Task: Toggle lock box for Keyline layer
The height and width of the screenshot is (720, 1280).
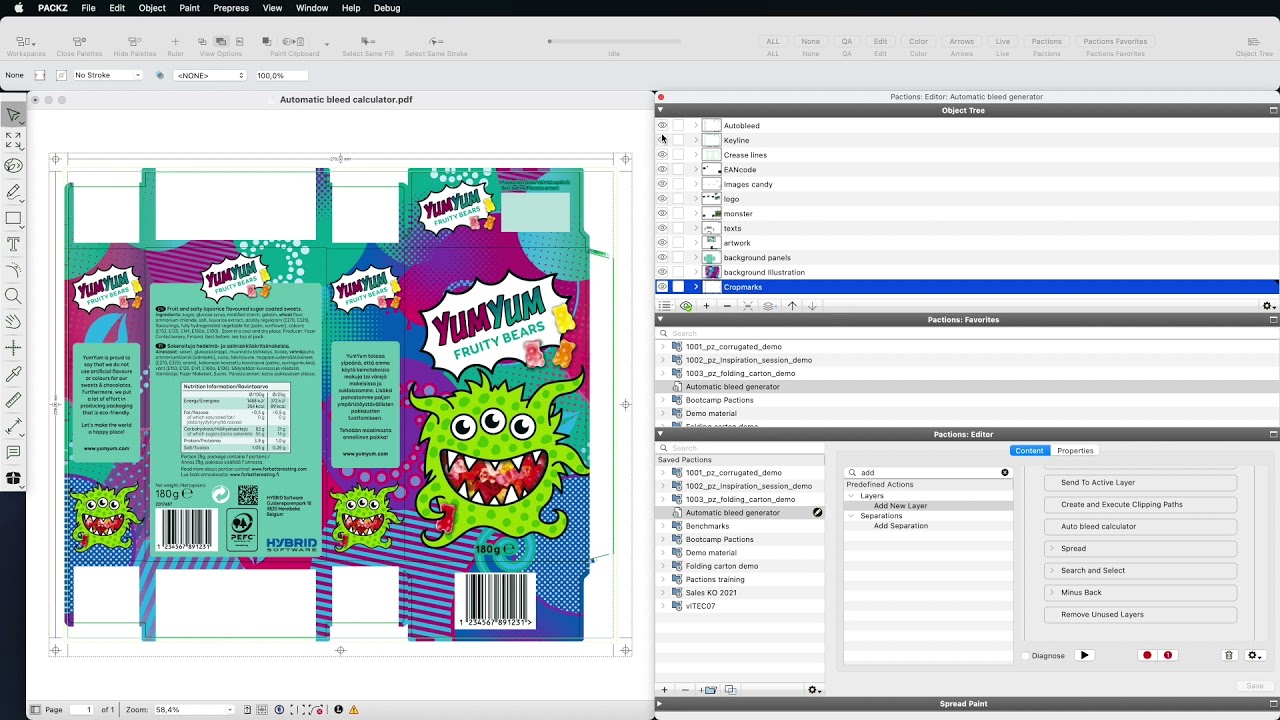Action: (x=679, y=141)
